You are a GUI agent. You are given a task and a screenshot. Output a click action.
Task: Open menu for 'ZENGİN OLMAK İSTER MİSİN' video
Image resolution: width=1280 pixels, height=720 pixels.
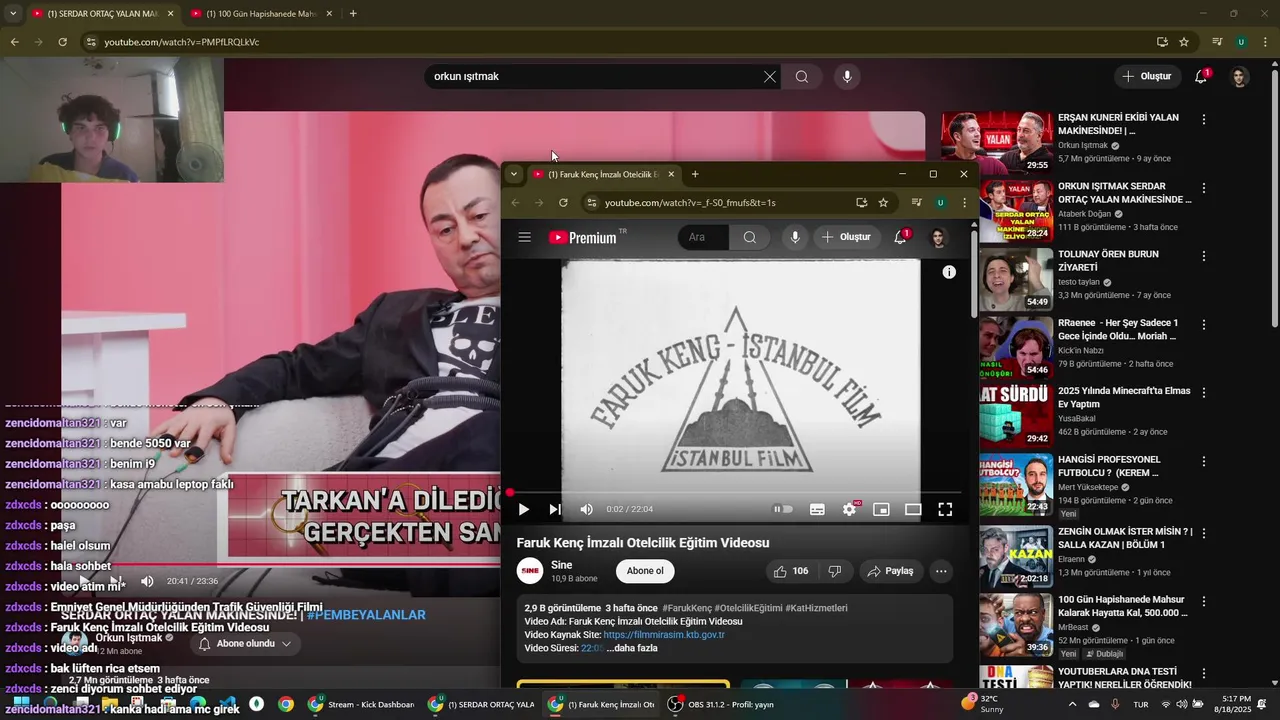click(x=1204, y=533)
